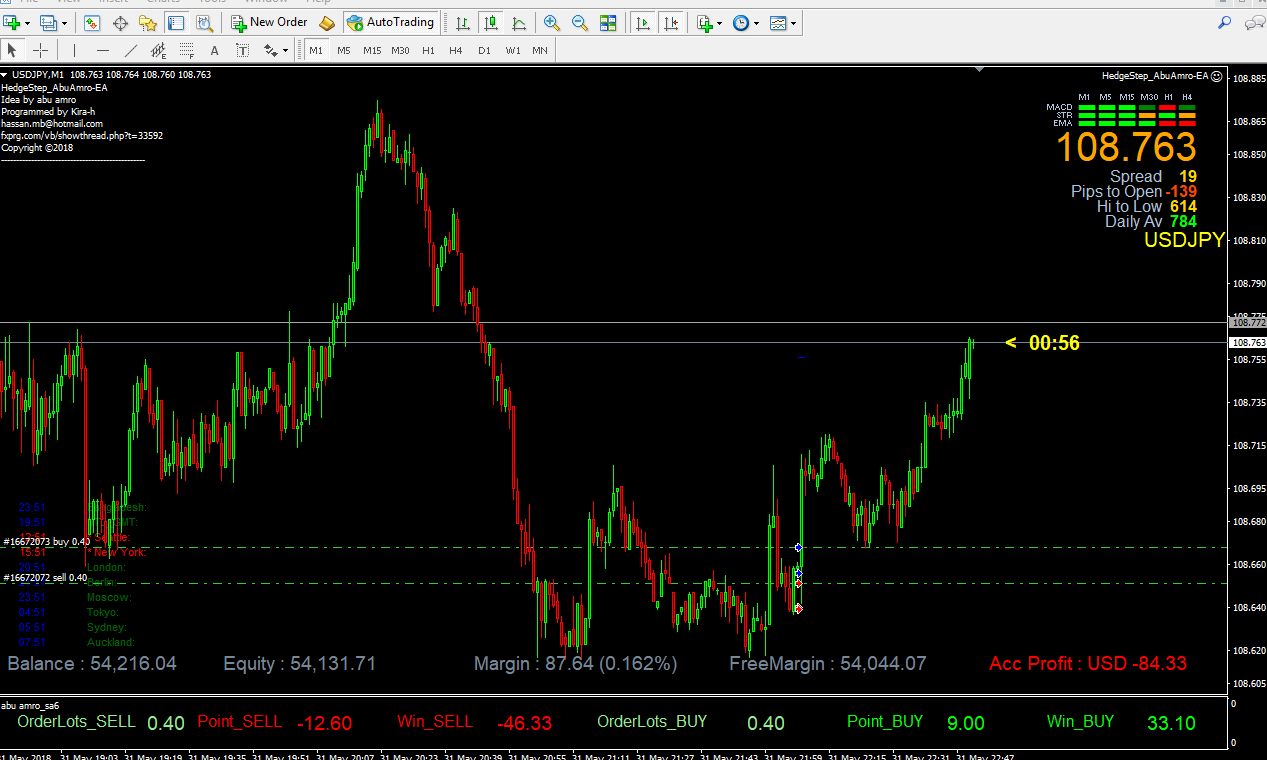1267x760 pixels.
Task: Zoom out of the chart
Action: point(579,22)
